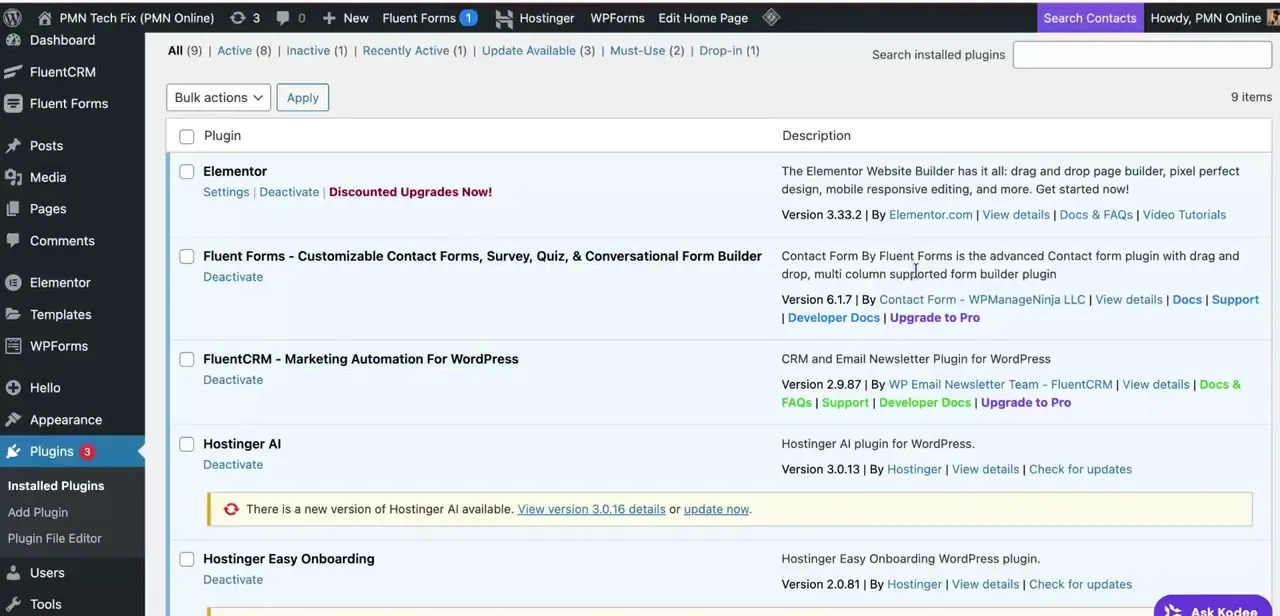
Task: Show Recently Active plugins
Action: [x=414, y=50]
